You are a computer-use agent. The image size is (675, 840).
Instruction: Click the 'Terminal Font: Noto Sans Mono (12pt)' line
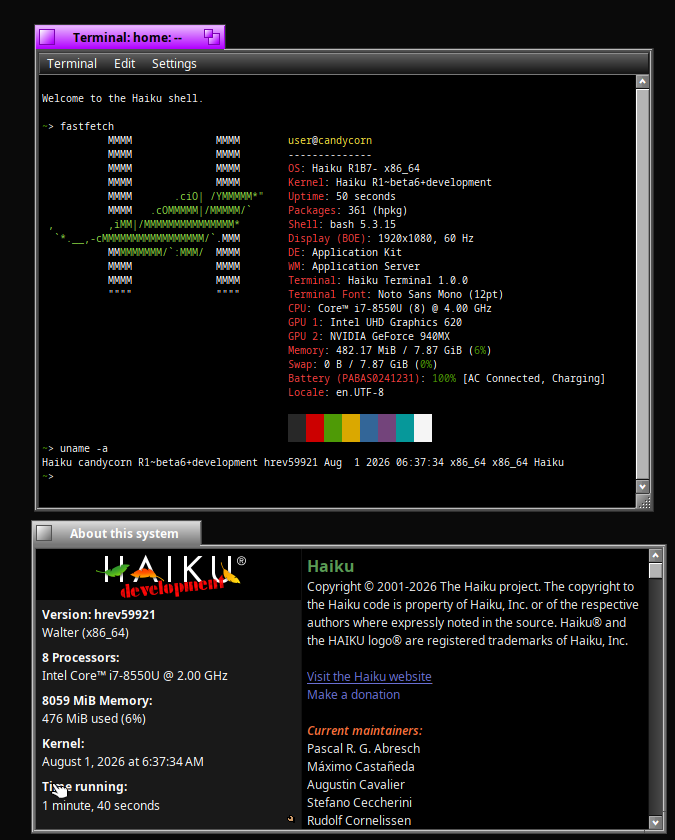(396, 294)
